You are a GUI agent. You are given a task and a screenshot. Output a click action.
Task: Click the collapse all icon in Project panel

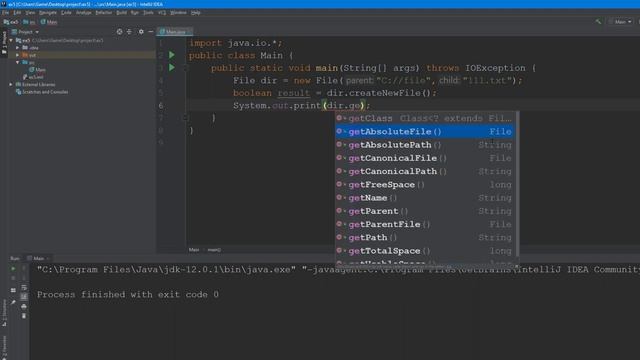[129, 31]
